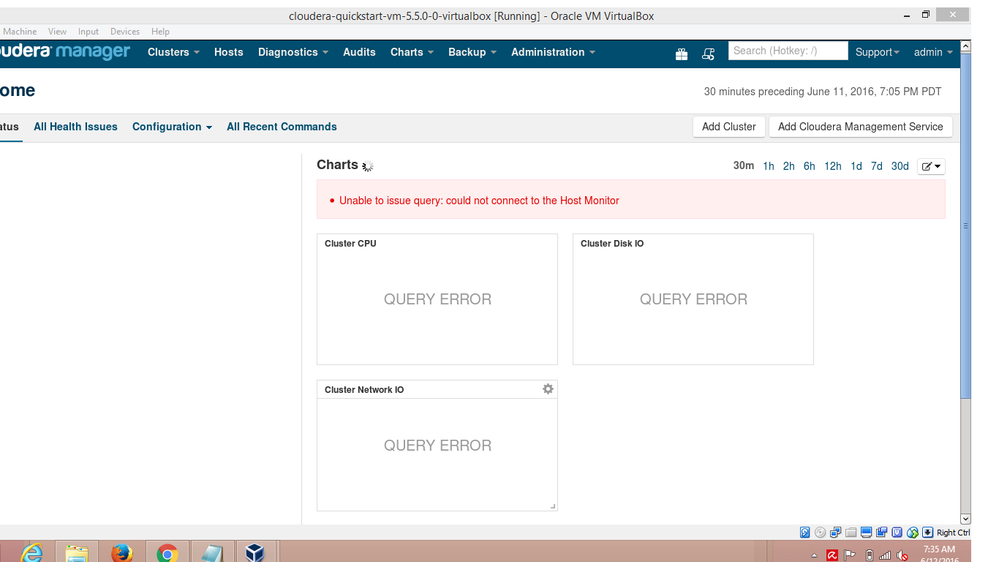Click VirtualBox keyboard capture arrow icon

(928, 532)
